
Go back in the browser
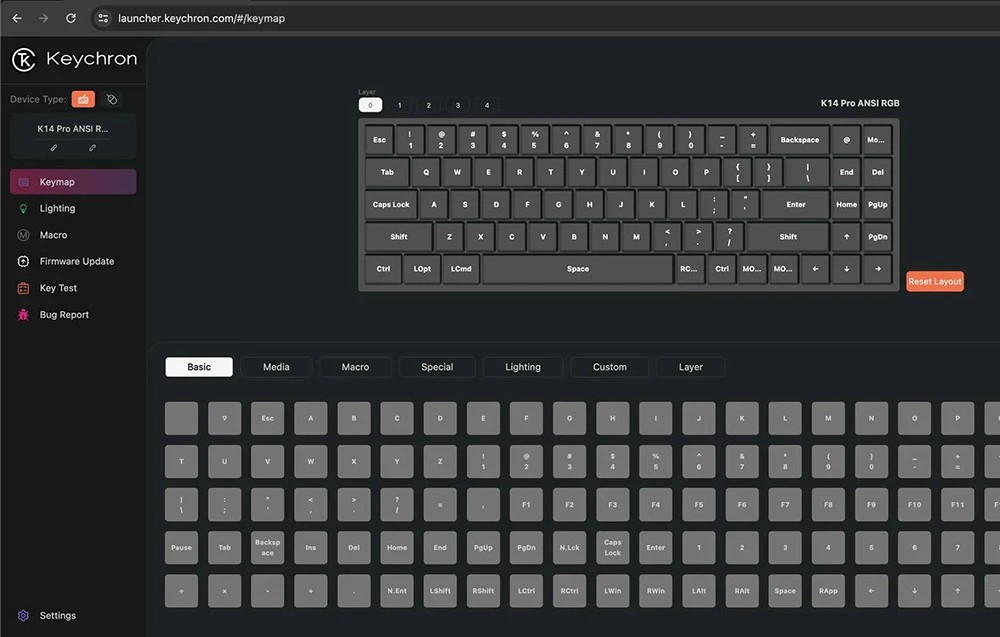point(17,18)
